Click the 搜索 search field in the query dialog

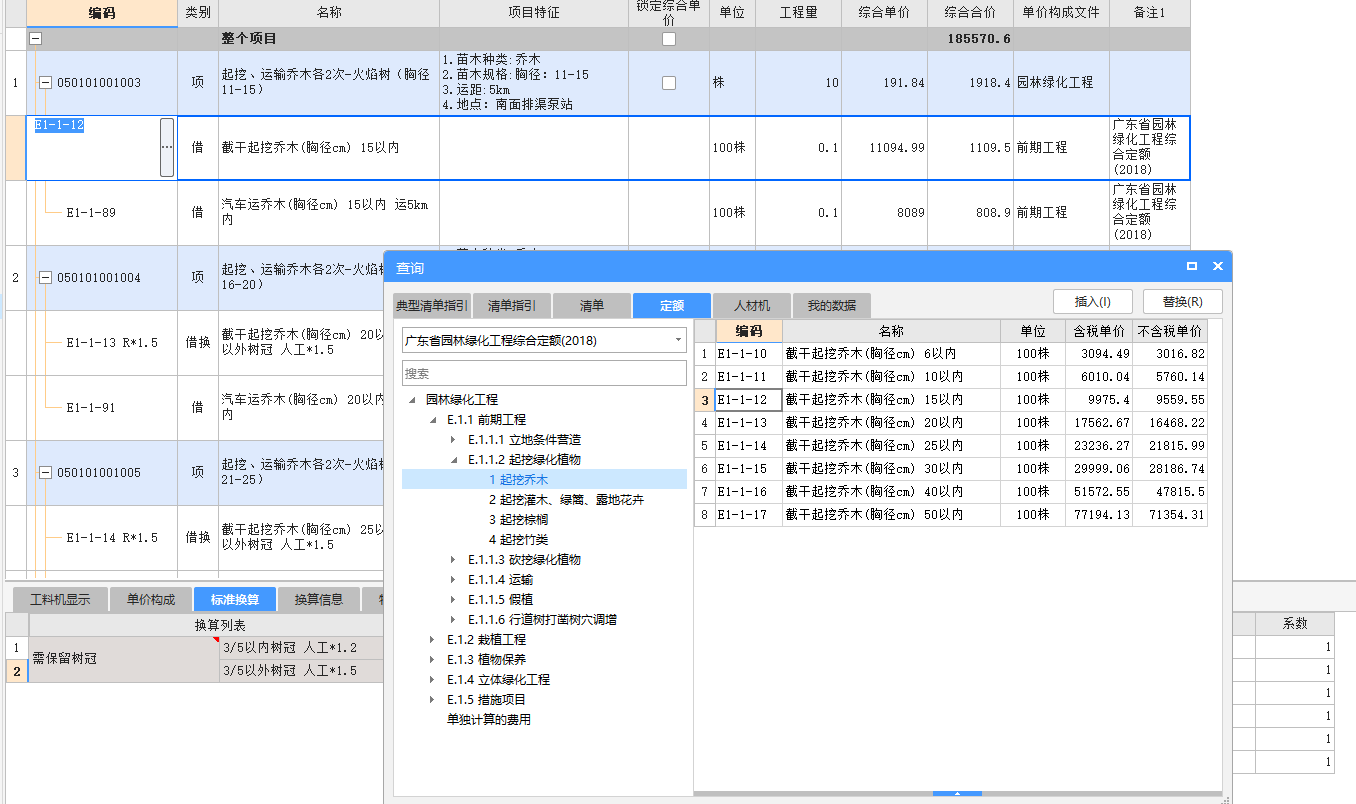point(544,373)
